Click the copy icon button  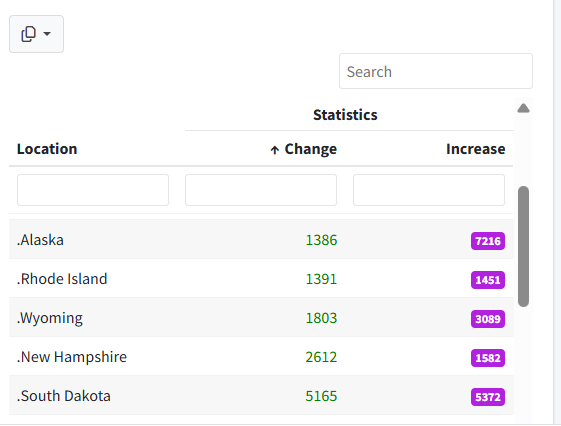(36, 34)
